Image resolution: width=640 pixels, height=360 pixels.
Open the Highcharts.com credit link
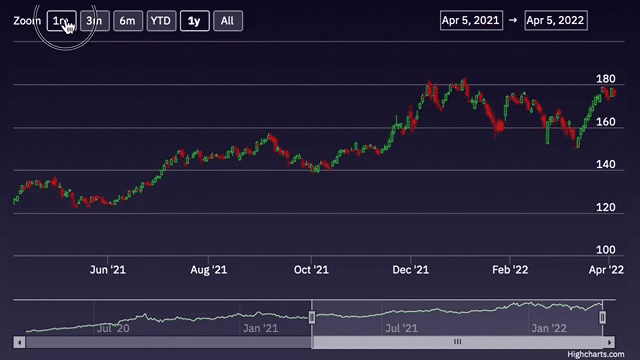[596, 354]
